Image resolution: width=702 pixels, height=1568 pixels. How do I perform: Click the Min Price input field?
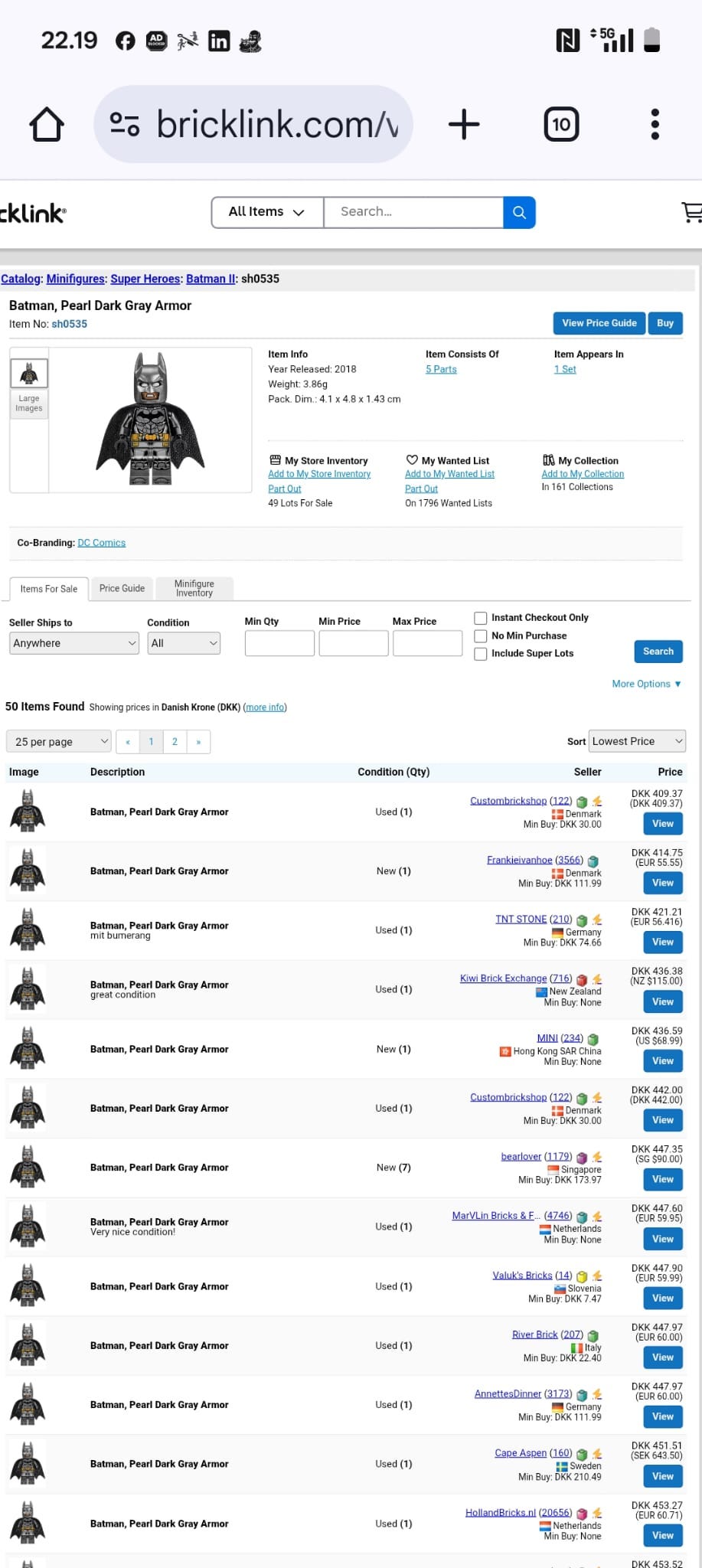point(354,643)
